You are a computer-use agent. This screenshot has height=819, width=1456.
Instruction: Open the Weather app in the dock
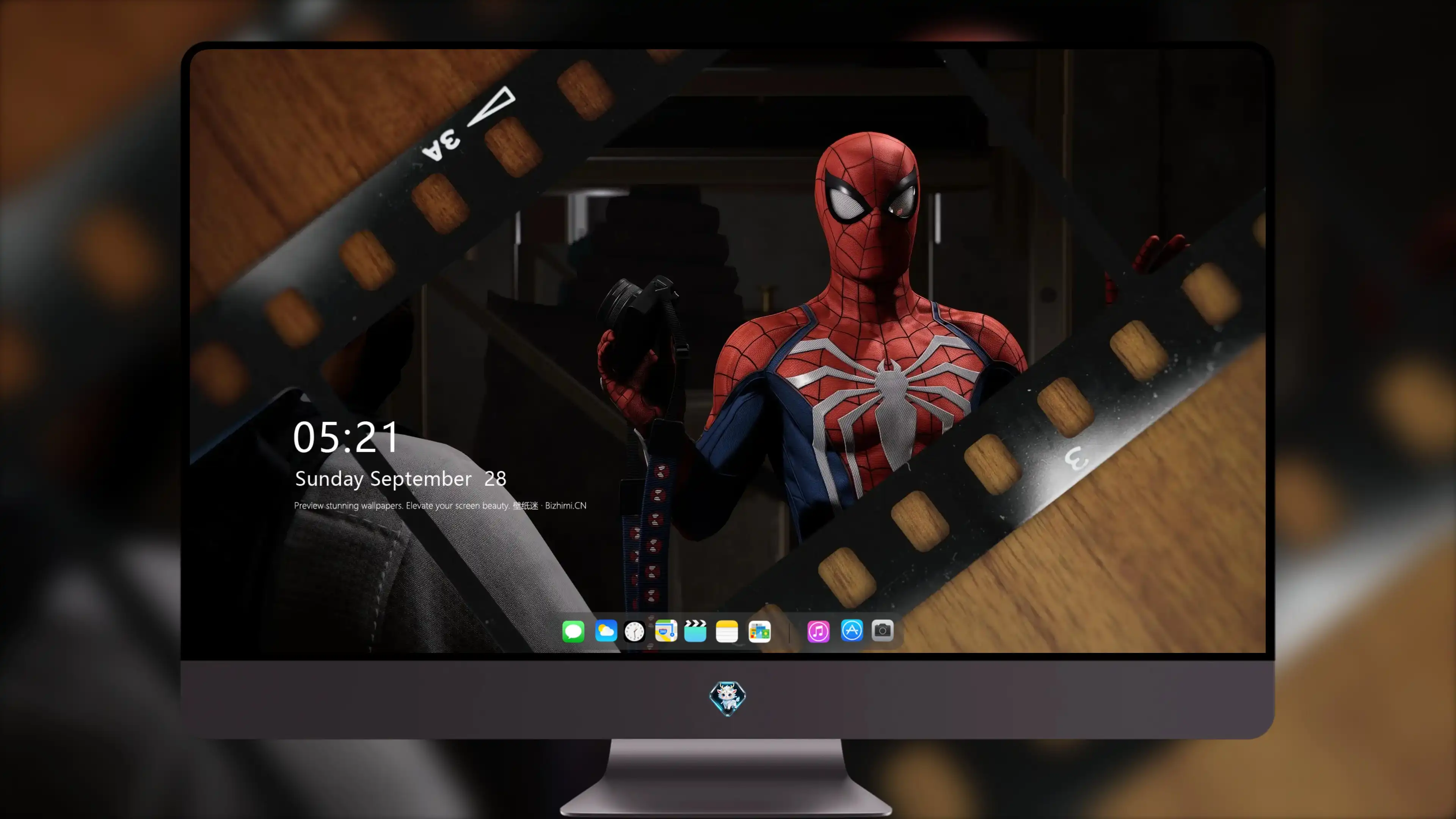point(606,631)
